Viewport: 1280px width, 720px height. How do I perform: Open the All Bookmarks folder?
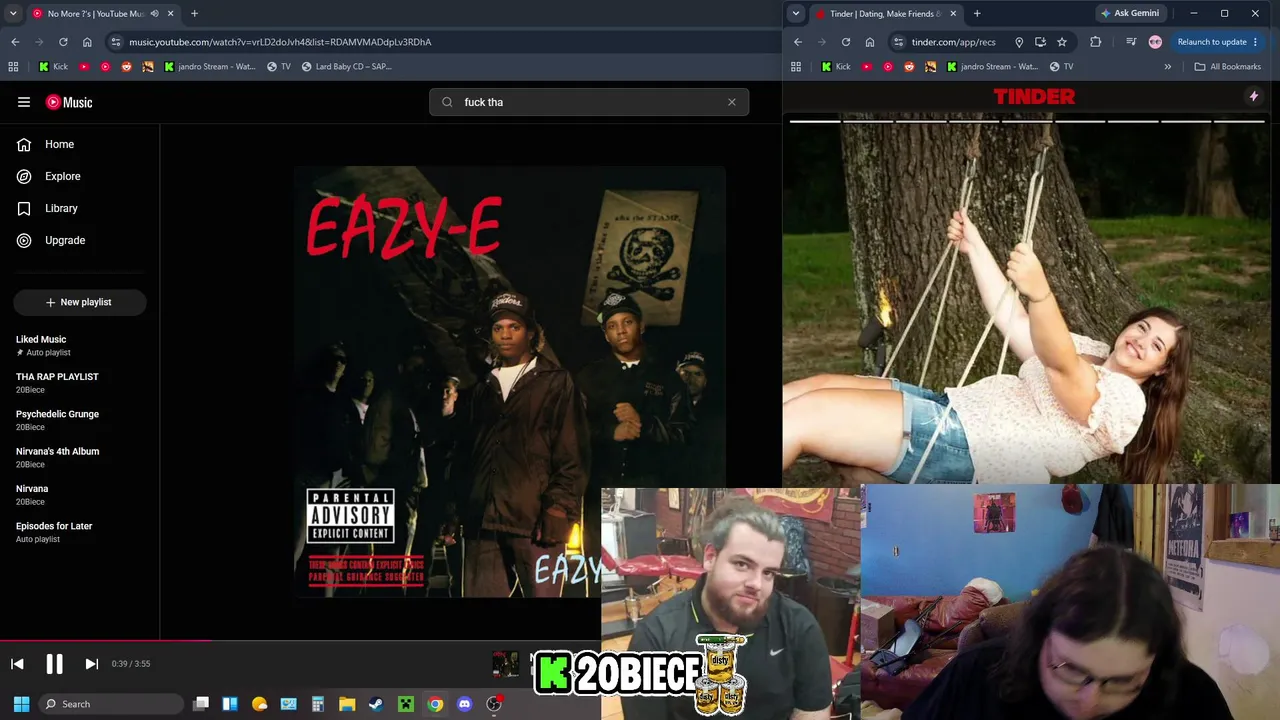pos(1227,67)
